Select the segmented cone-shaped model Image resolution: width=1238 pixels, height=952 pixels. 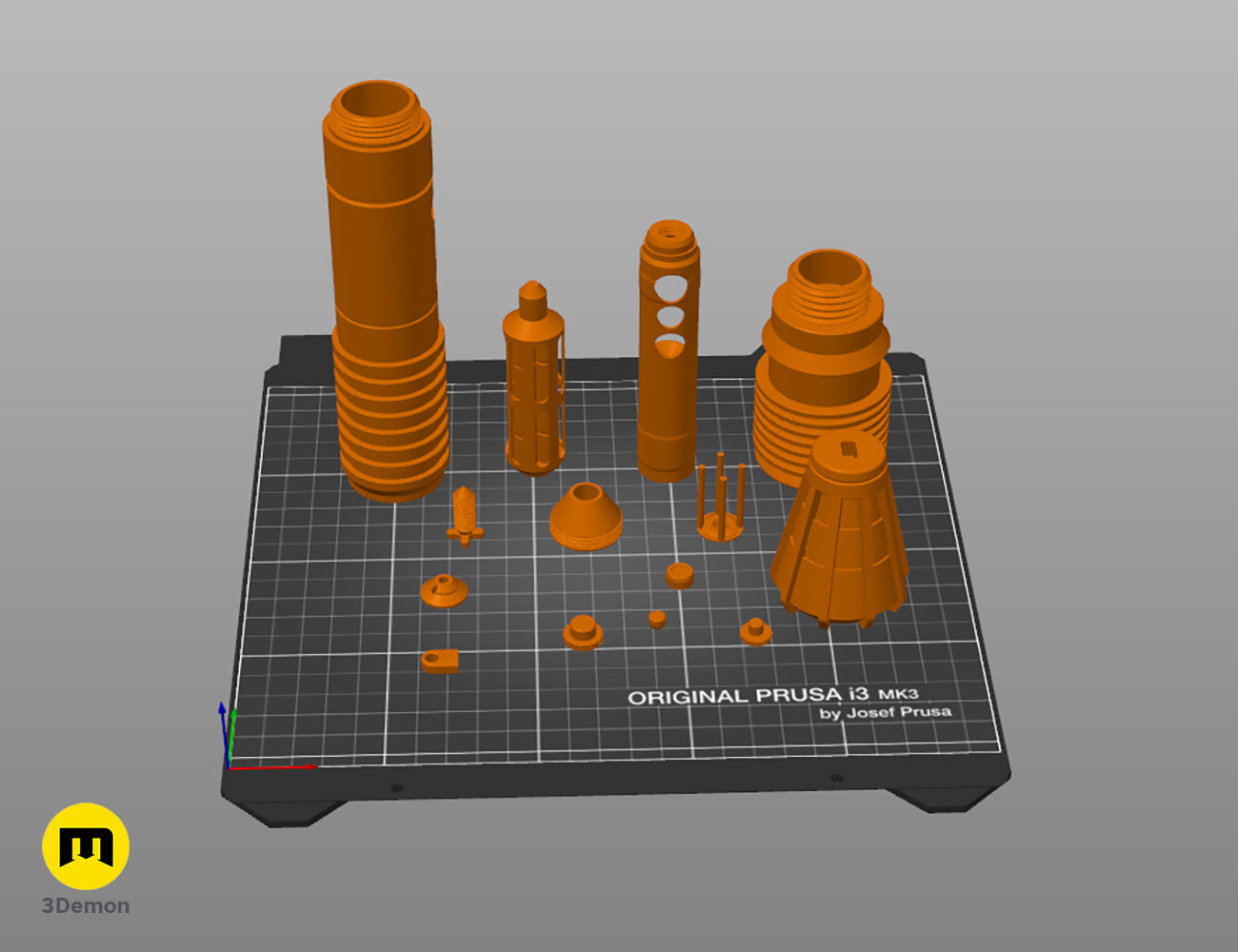coord(840,528)
